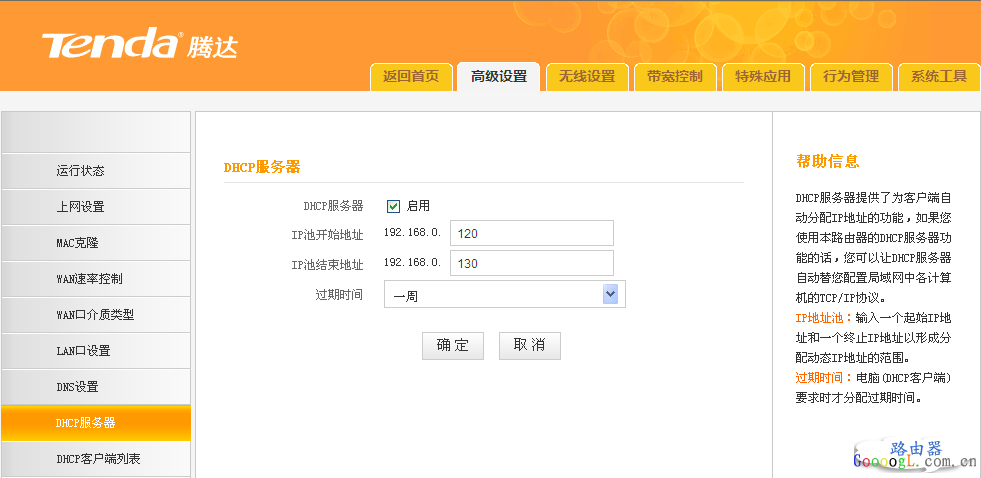
Task: Switch to the 行为管理 tab
Action: 851,77
